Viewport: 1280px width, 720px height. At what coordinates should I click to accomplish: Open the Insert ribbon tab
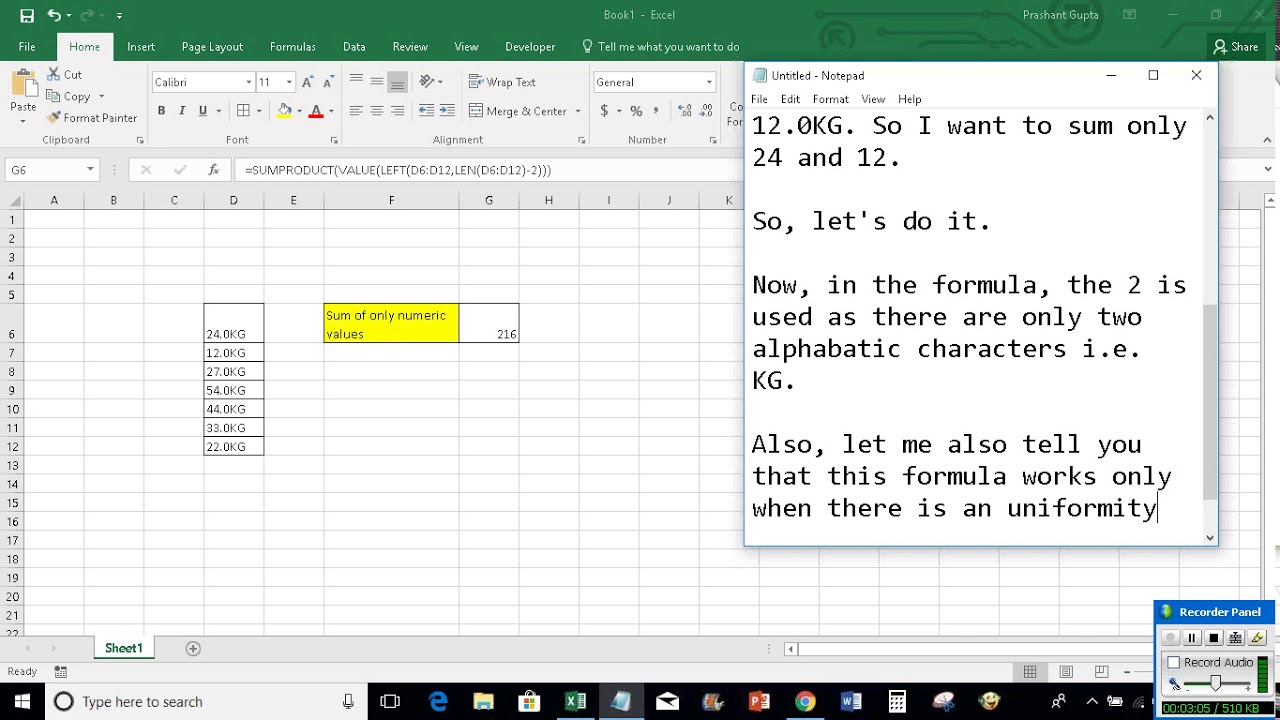tap(141, 47)
